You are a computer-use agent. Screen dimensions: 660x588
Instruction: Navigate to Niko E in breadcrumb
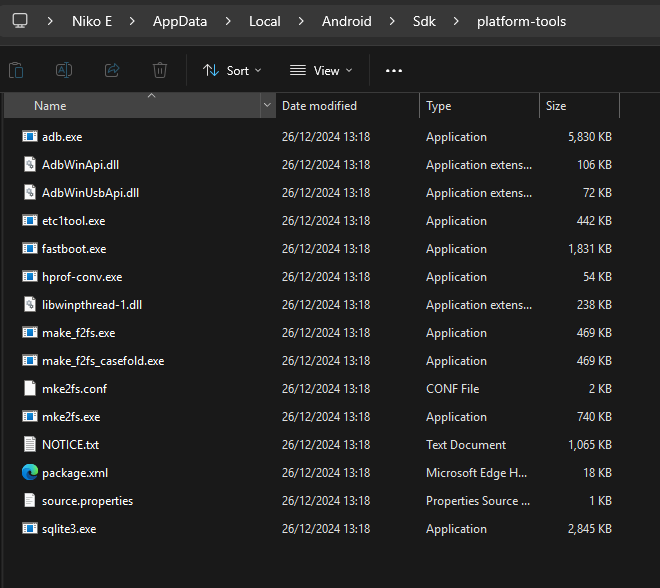click(x=92, y=21)
